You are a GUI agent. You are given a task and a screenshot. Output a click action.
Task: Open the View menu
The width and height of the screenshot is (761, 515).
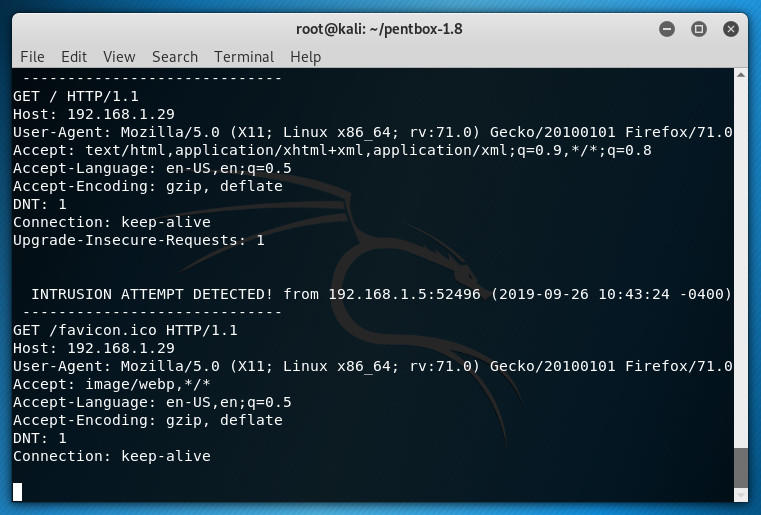pos(118,57)
